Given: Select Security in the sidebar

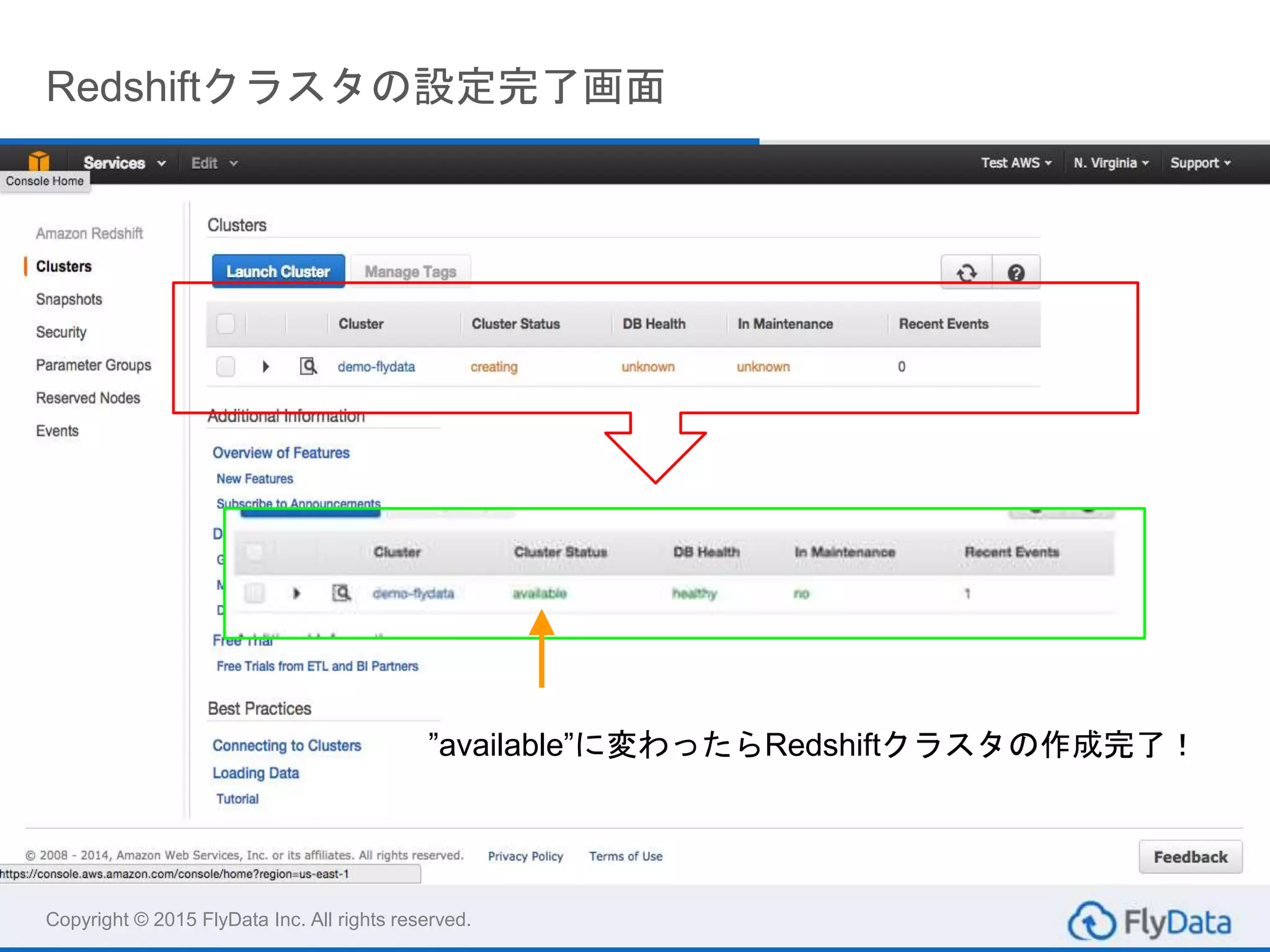Looking at the screenshot, I should click(61, 332).
